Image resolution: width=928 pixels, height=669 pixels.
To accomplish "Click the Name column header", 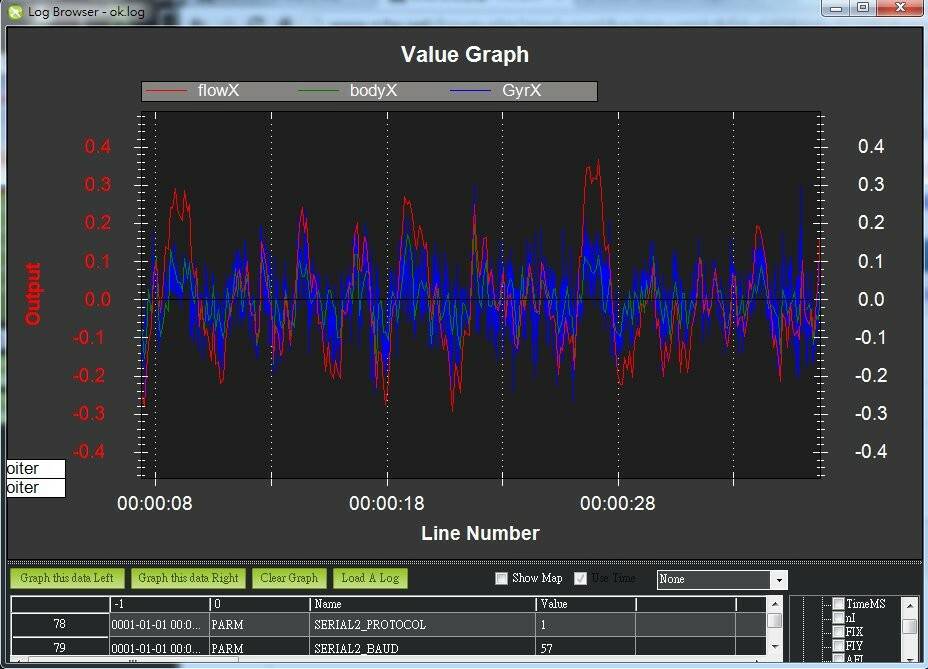I will coord(423,604).
